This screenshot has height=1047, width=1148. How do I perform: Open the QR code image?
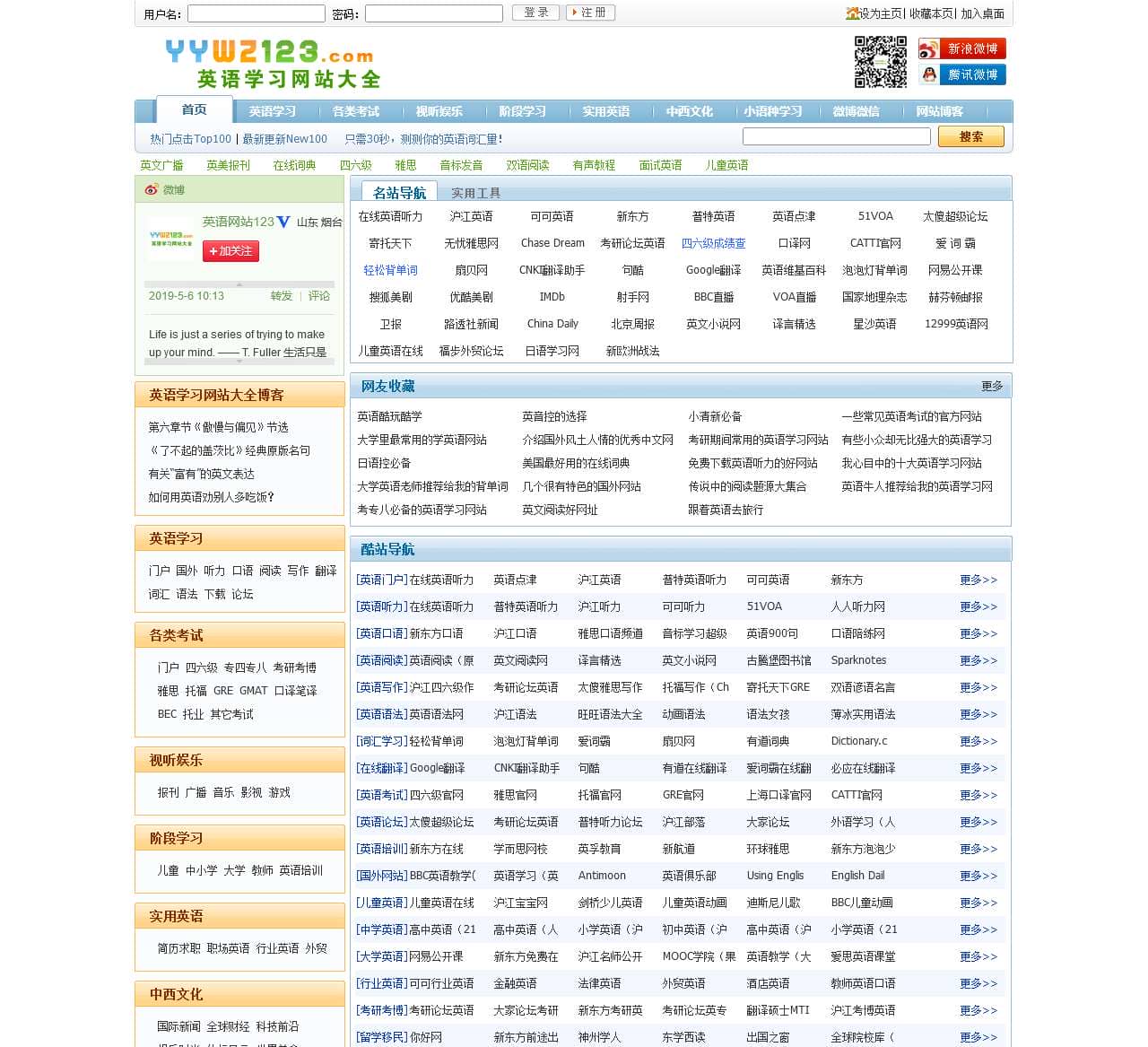pyautogui.click(x=880, y=62)
